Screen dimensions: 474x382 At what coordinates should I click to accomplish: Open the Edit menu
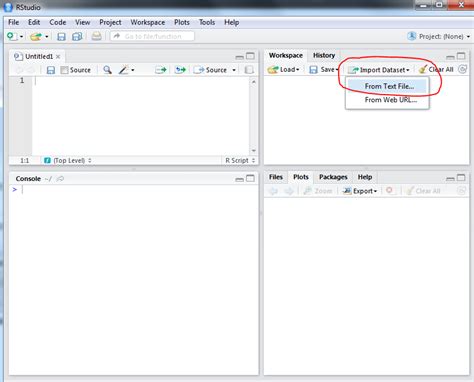pos(34,22)
